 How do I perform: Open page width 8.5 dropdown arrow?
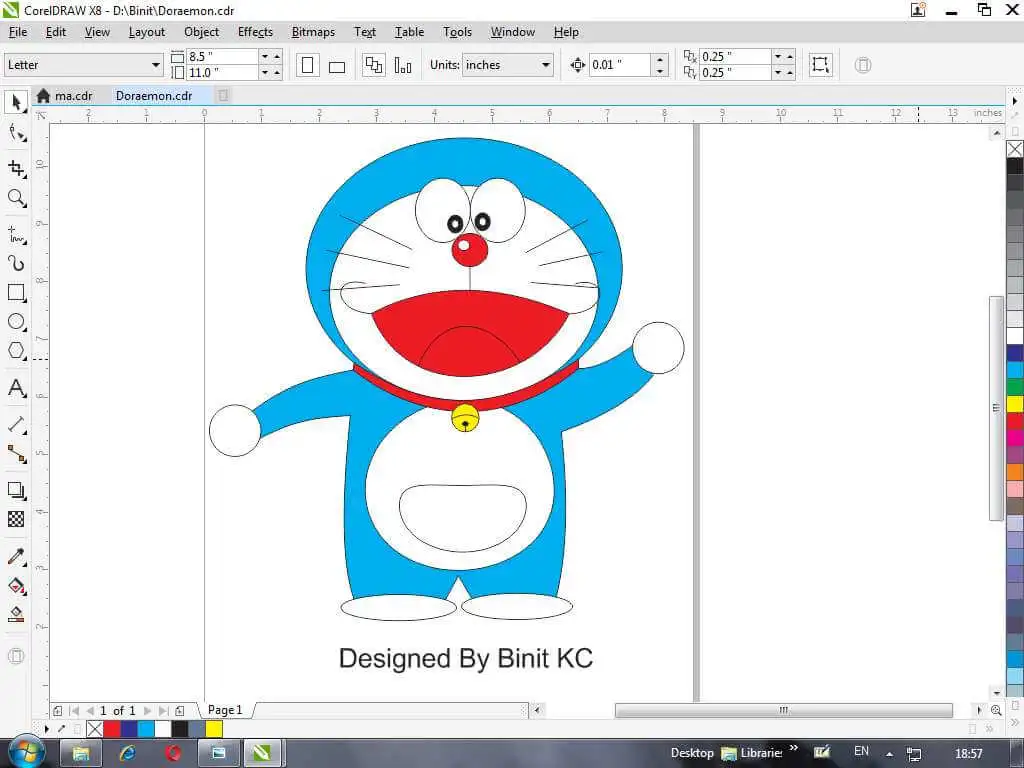point(264,57)
